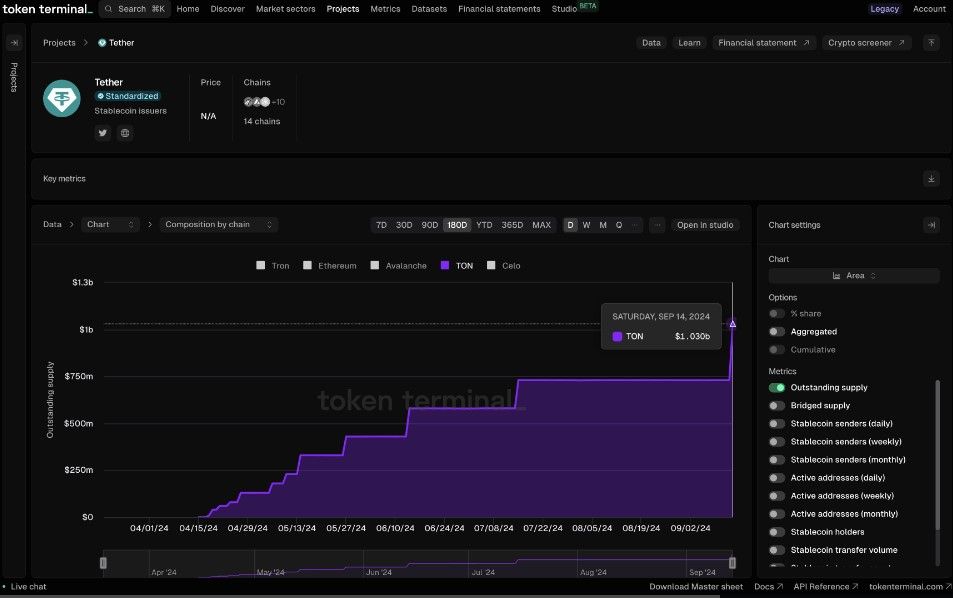The height and width of the screenshot is (598, 953).
Task: Click Download Master sheet link
Action: coord(696,587)
